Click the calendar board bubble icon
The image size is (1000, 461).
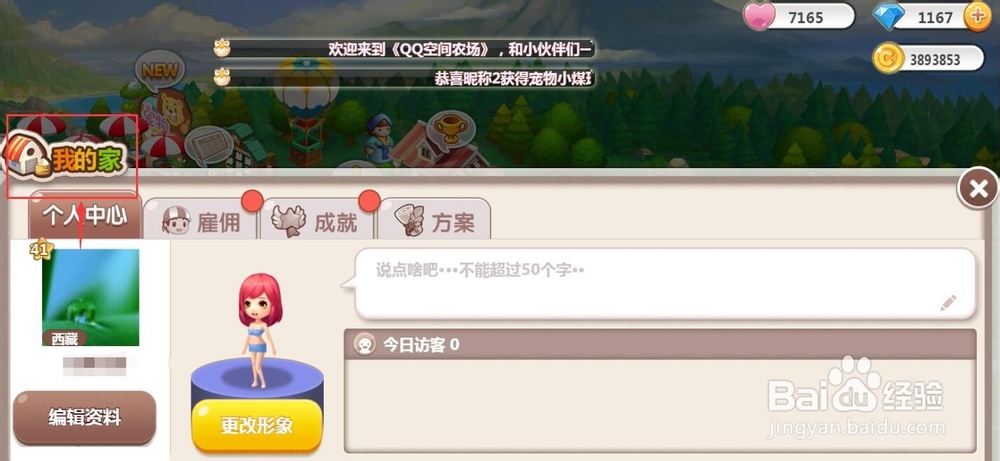coord(210,147)
